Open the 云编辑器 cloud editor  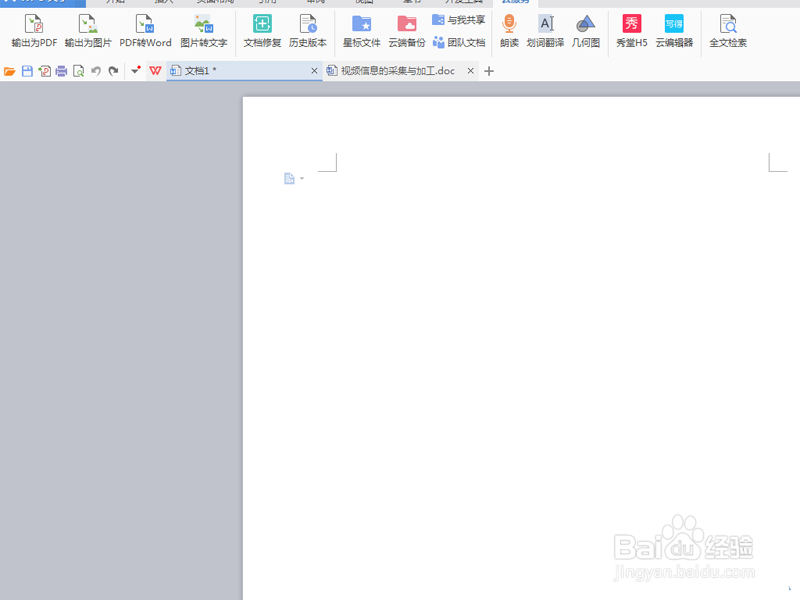[674, 31]
